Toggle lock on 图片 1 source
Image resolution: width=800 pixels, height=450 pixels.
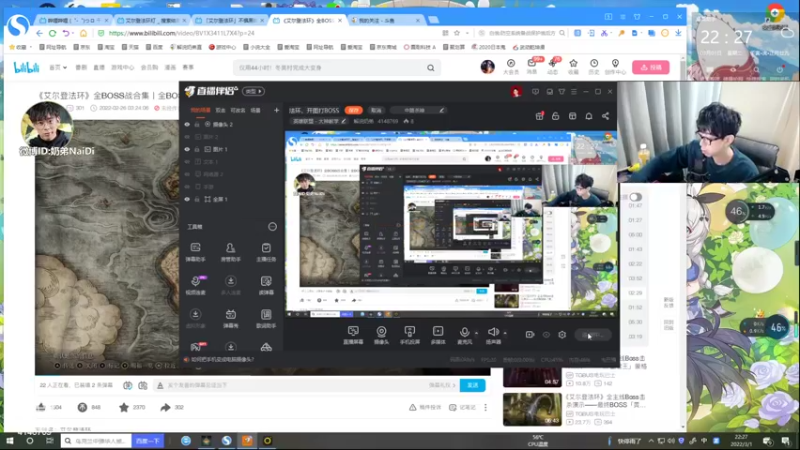[x=197, y=149]
